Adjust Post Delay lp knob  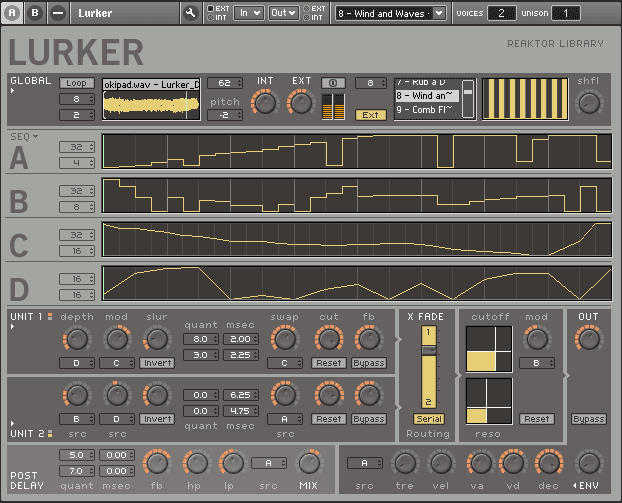(x=232, y=463)
